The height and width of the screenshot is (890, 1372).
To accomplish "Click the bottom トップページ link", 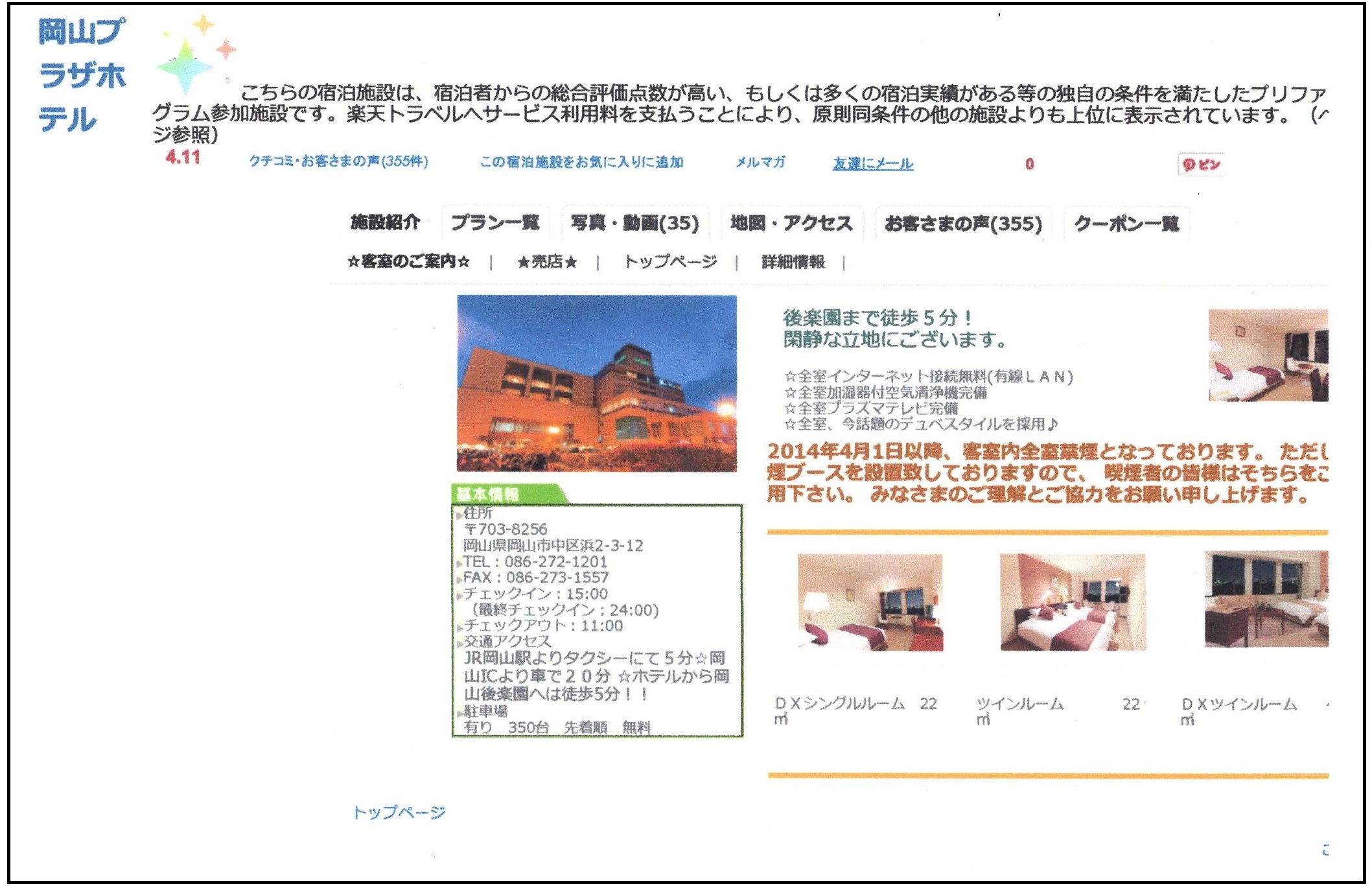I will point(399,812).
